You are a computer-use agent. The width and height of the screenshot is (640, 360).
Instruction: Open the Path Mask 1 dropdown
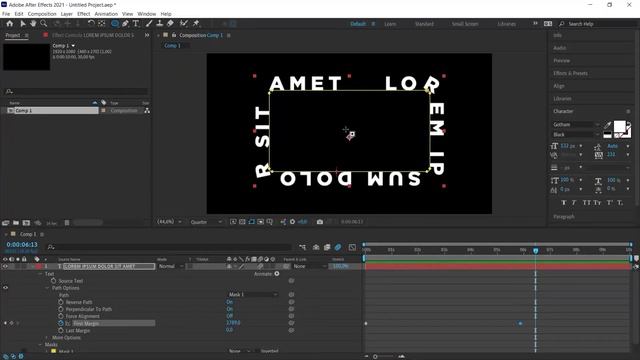253,295
